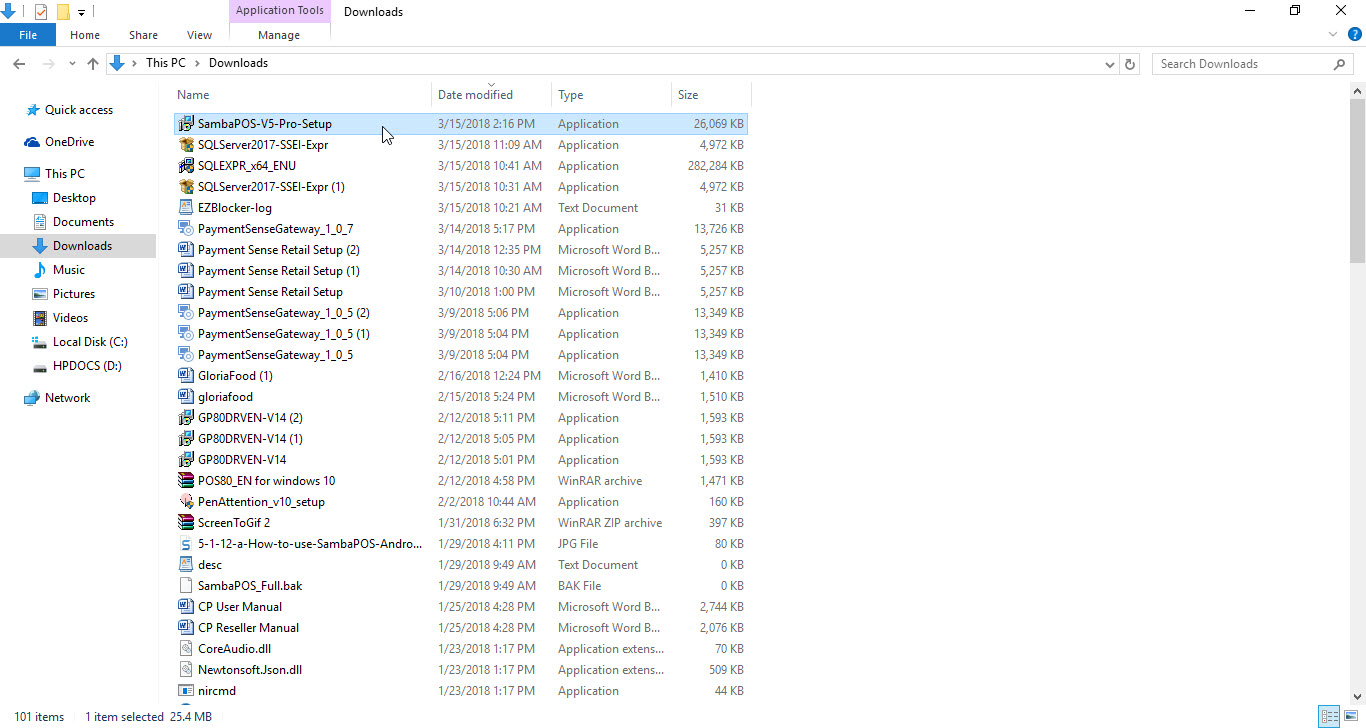Click the Properties icon in the title bar
This screenshot has width=1366, height=728.
click(x=41, y=12)
